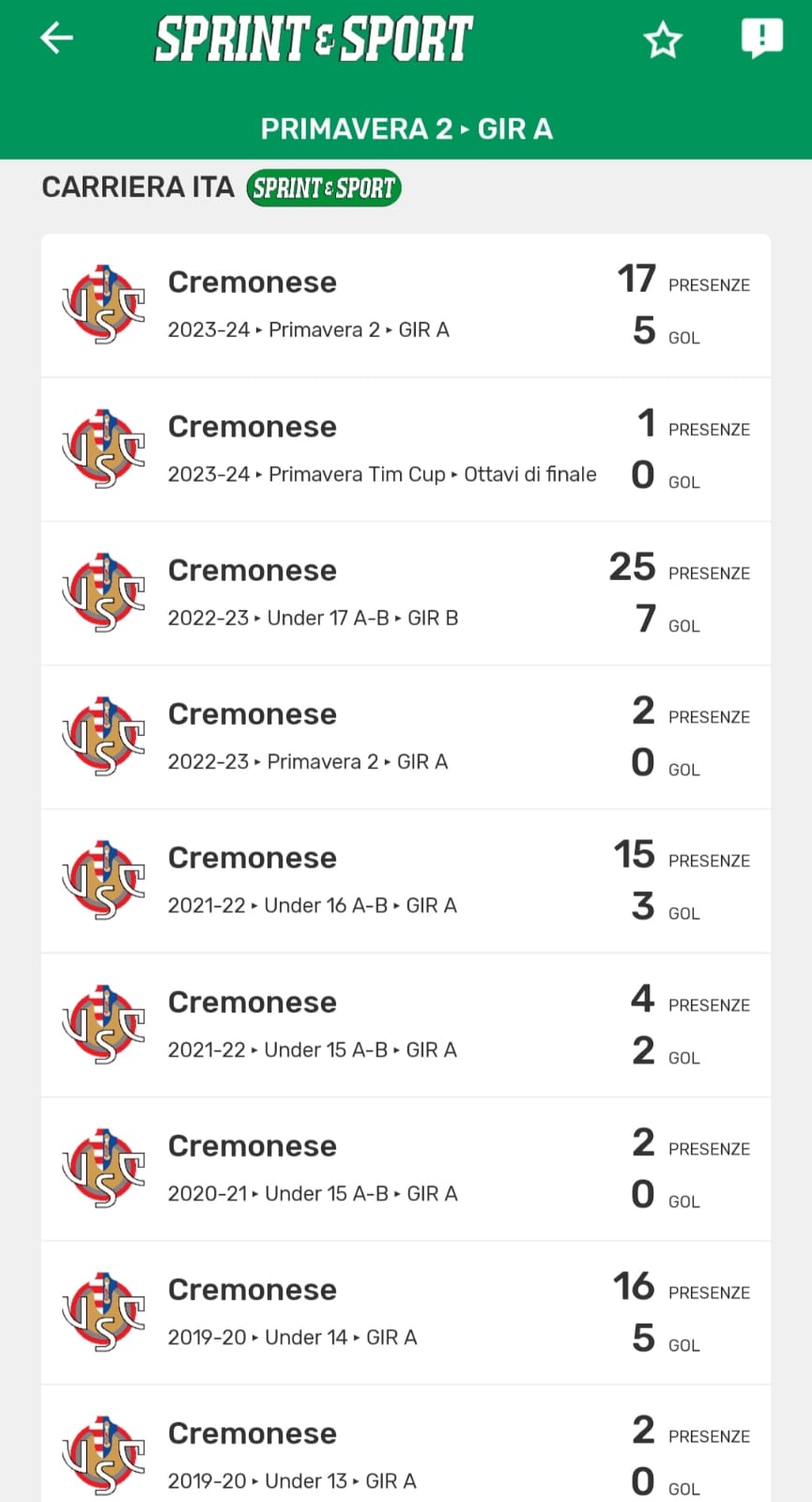Screen dimensions: 812x1502
Task: Select the 2019-20 Under 14 GIR A entry
Action: click(x=293, y=1337)
